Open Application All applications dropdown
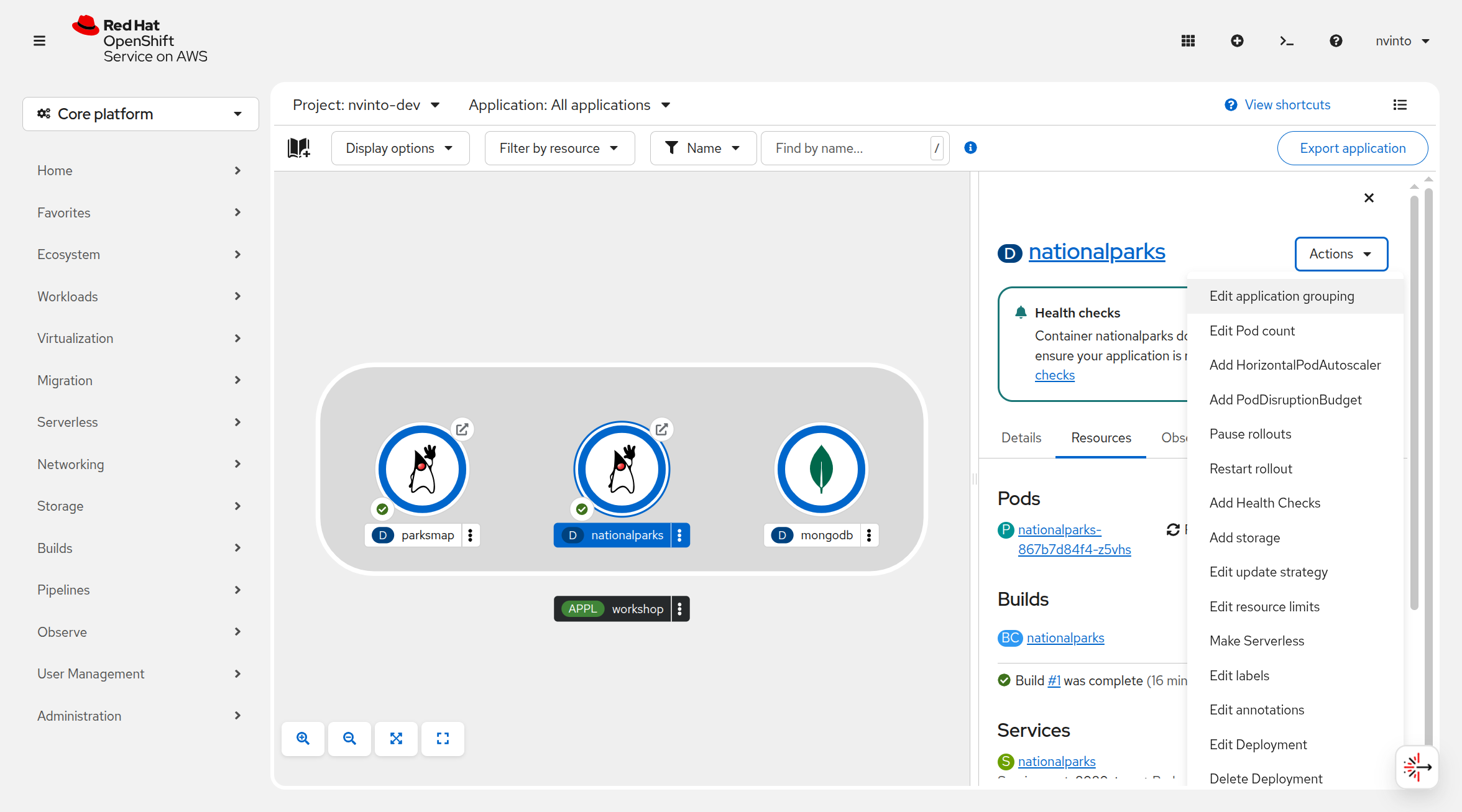 tap(569, 105)
